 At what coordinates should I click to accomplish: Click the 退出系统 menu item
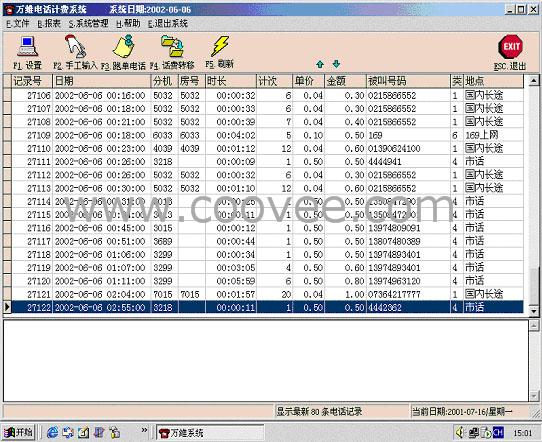click(168, 23)
